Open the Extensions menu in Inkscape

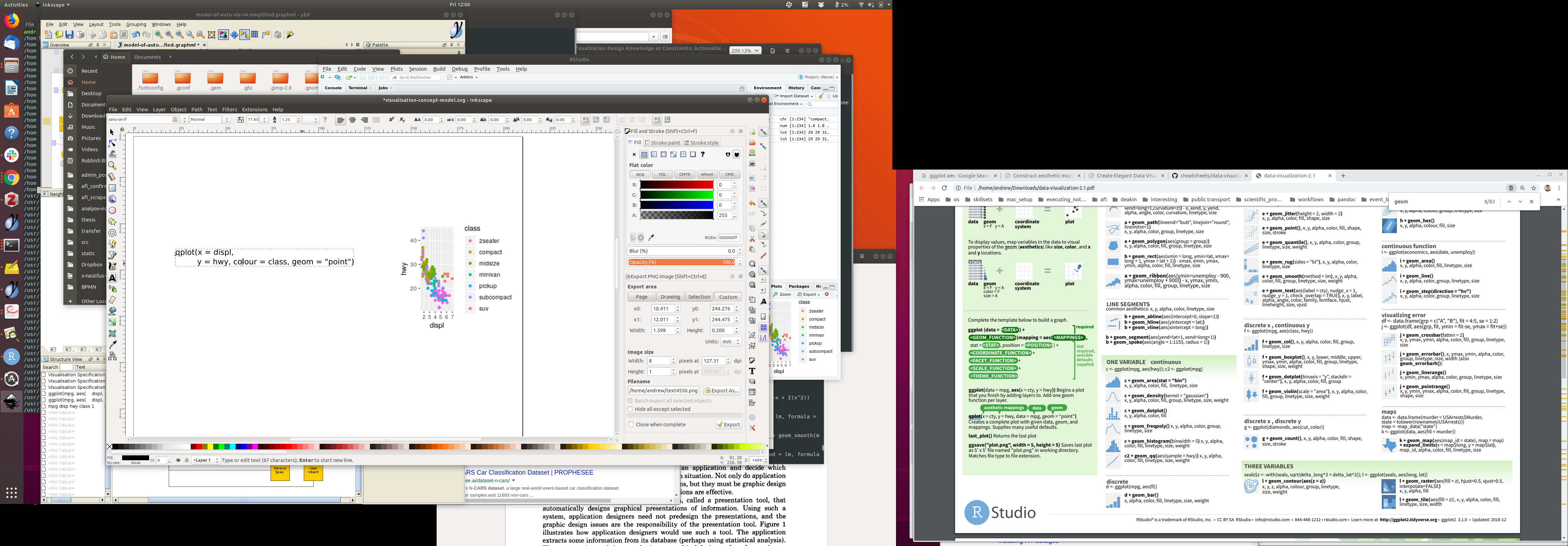pos(254,110)
